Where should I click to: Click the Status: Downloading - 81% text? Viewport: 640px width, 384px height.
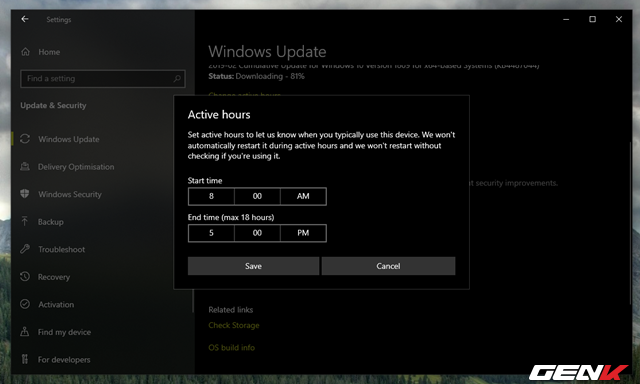[256, 76]
